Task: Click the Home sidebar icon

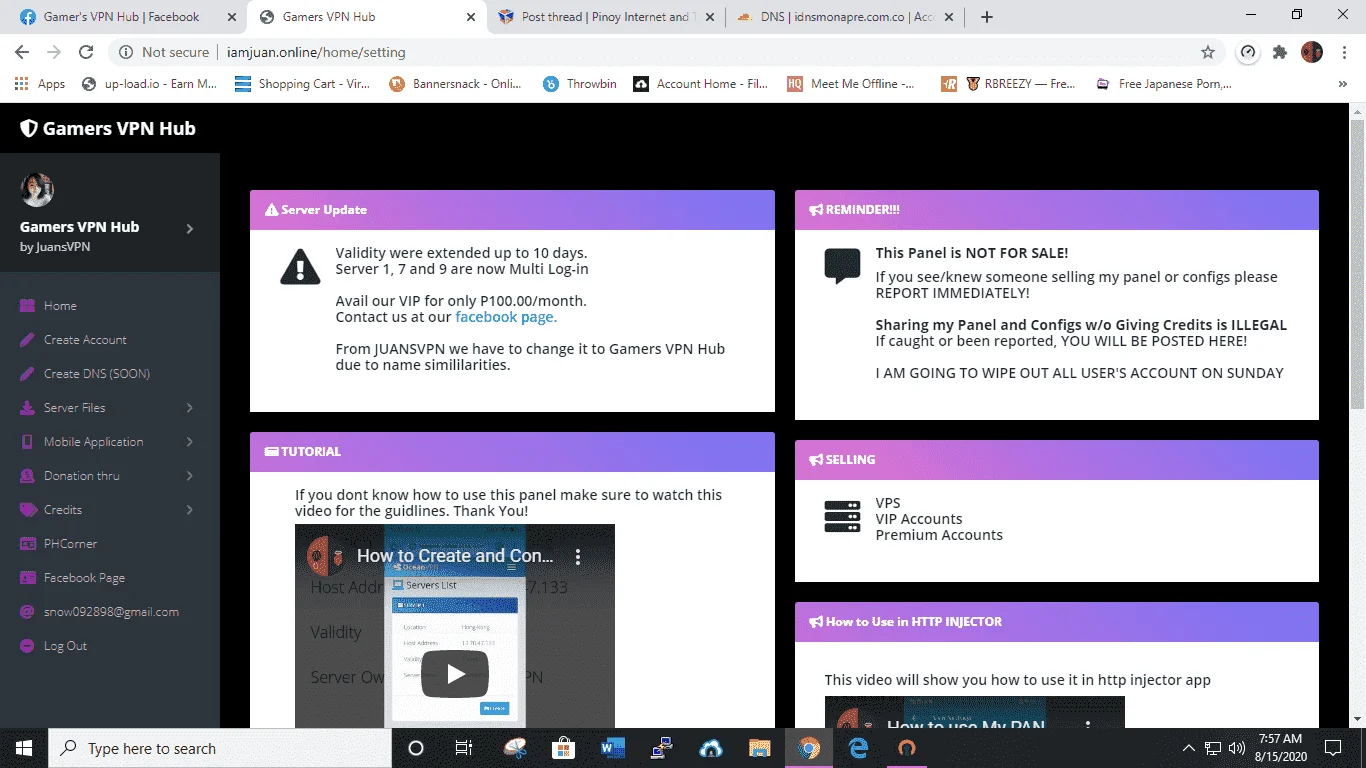Action: (x=27, y=306)
